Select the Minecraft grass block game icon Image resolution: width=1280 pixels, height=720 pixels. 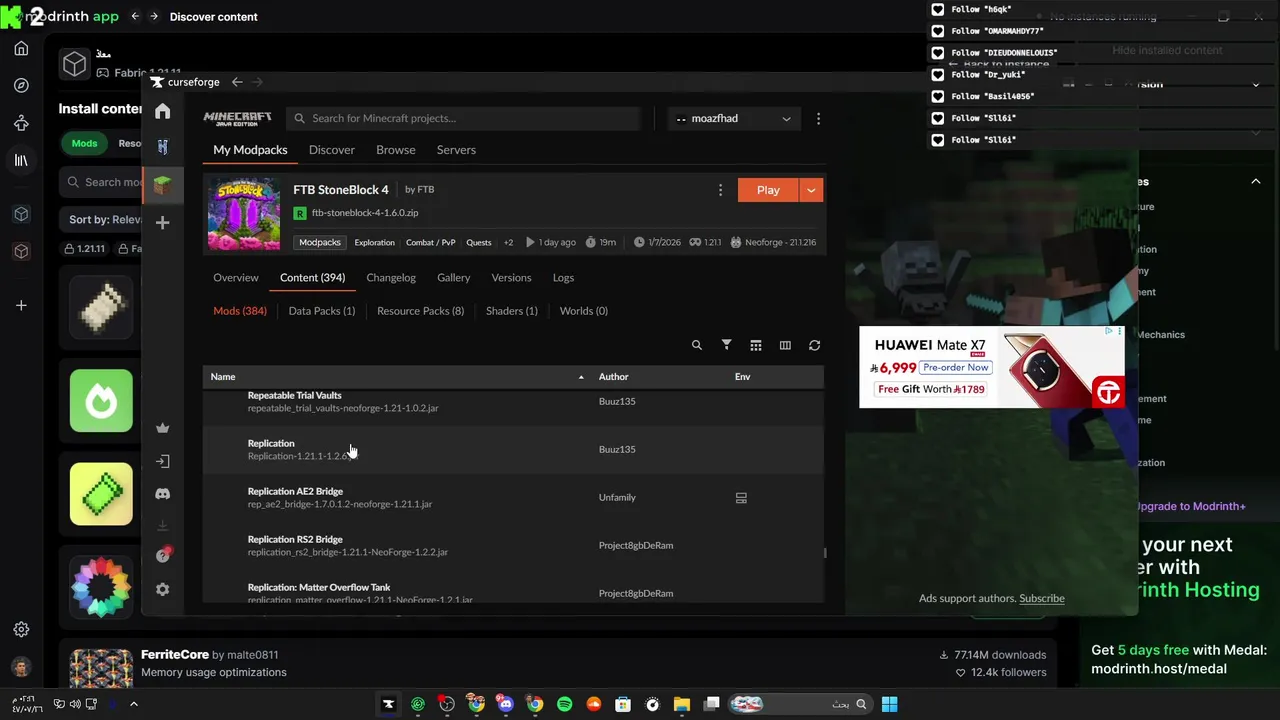pos(163,185)
